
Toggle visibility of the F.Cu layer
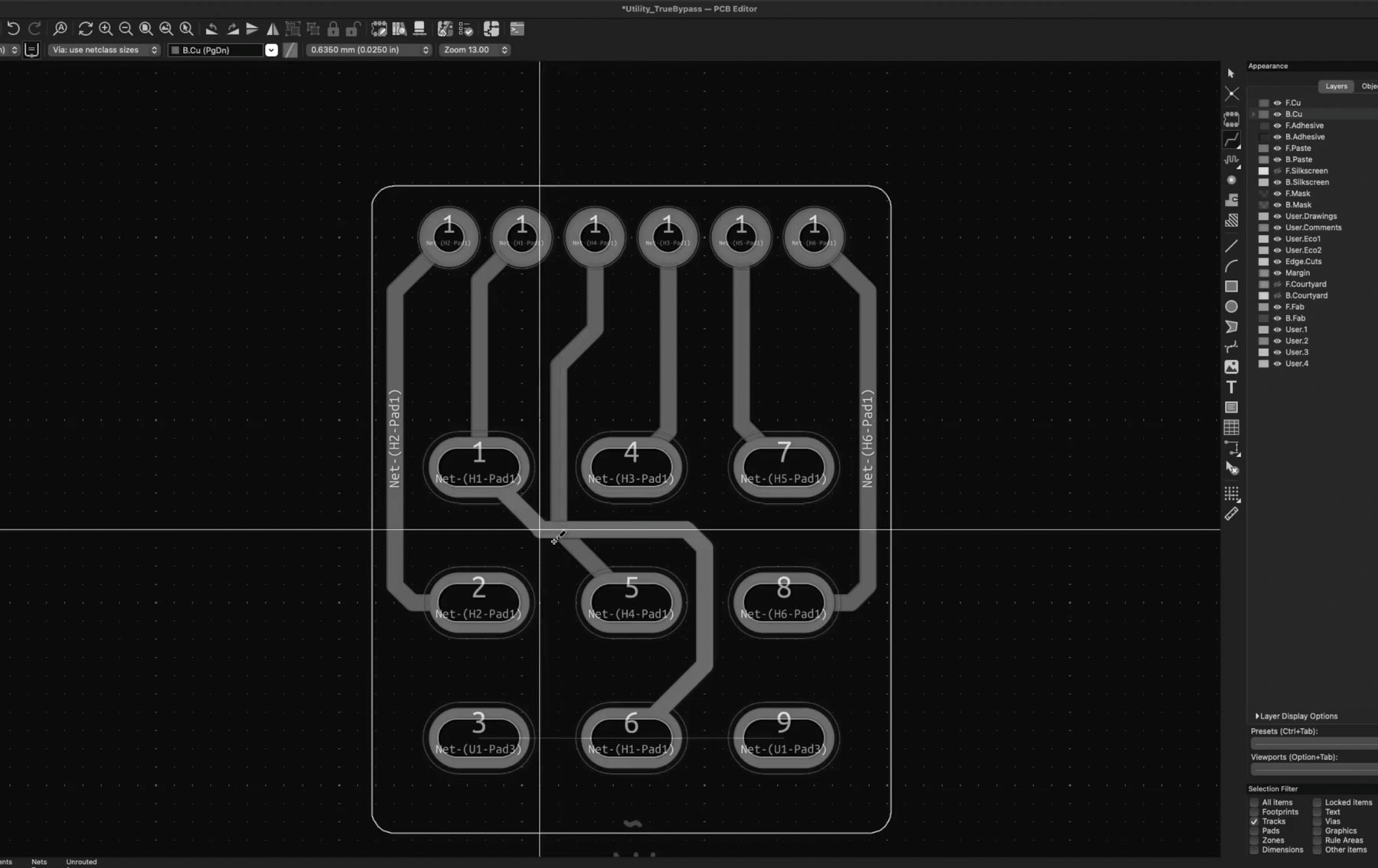(1277, 103)
